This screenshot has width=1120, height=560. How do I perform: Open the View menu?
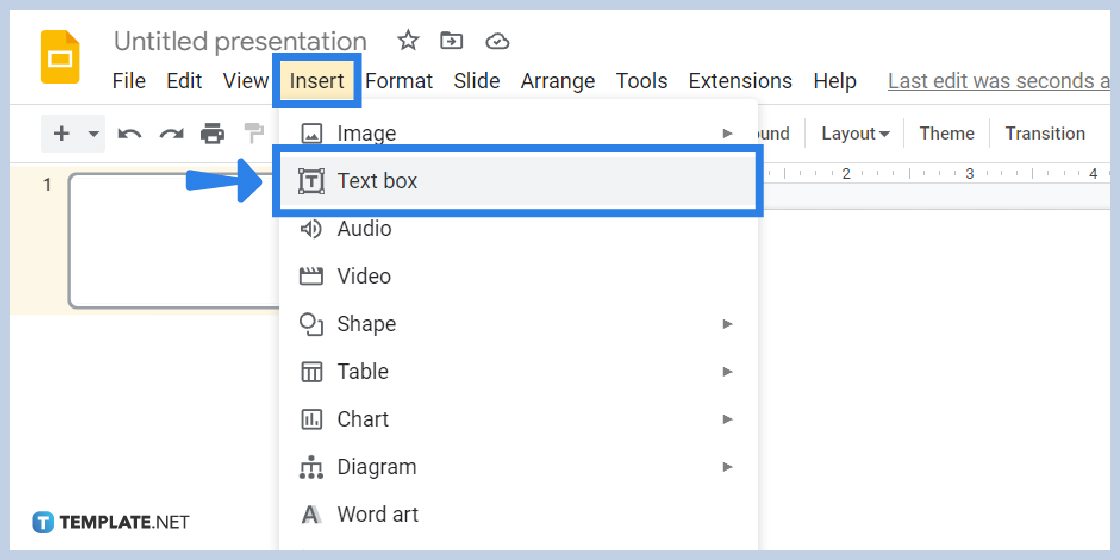(x=245, y=81)
